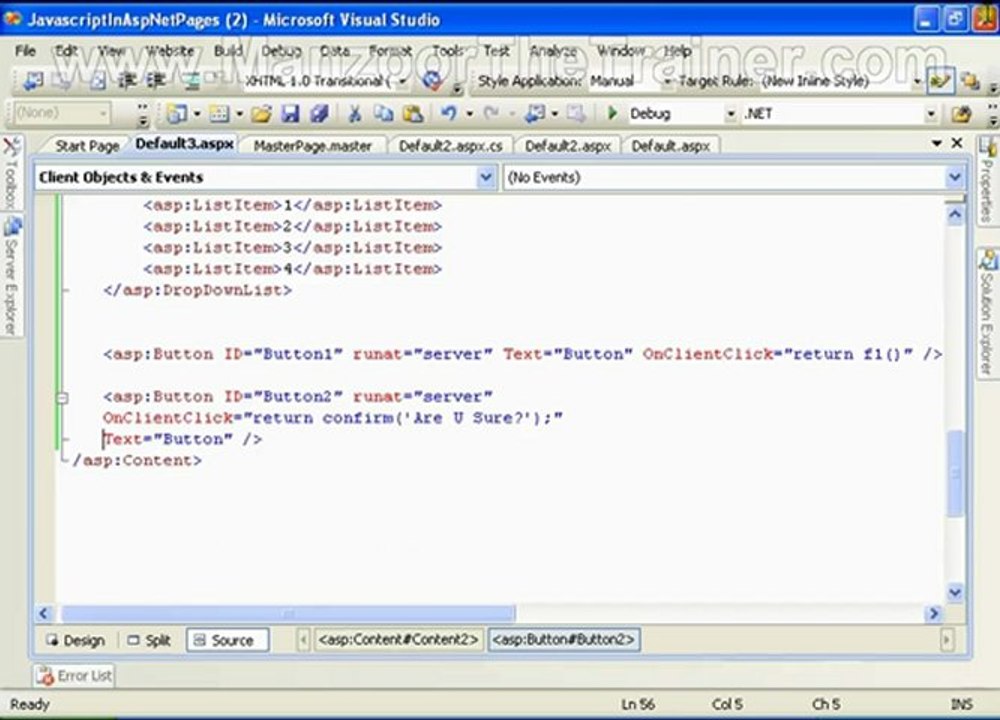1000x720 pixels.
Task: Select the asp:Button#Button2 tag navigator
Action: pyautogui.click(x=564, y=639)
